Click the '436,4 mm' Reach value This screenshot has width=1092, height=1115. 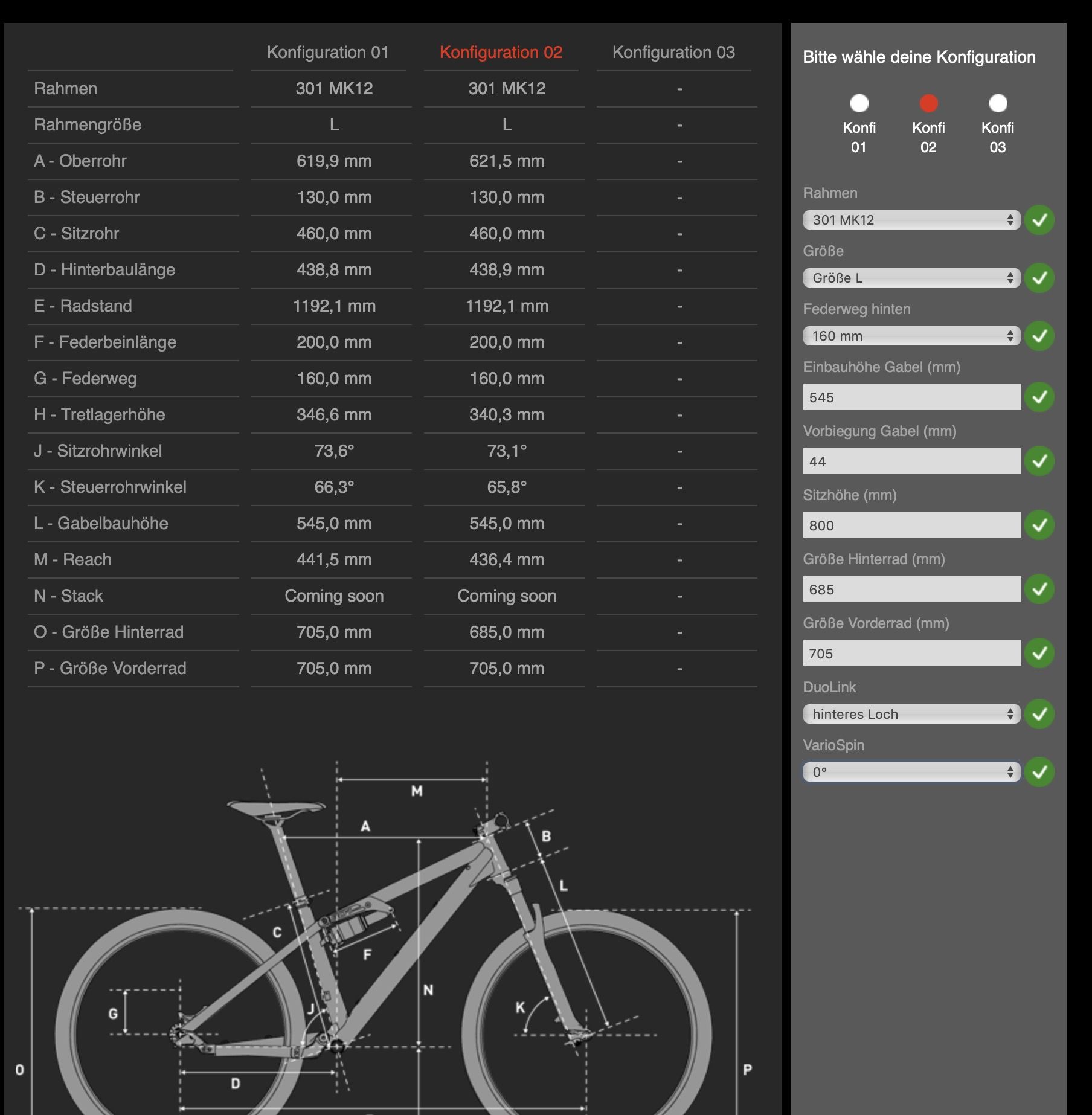click(x=507, y=560)
